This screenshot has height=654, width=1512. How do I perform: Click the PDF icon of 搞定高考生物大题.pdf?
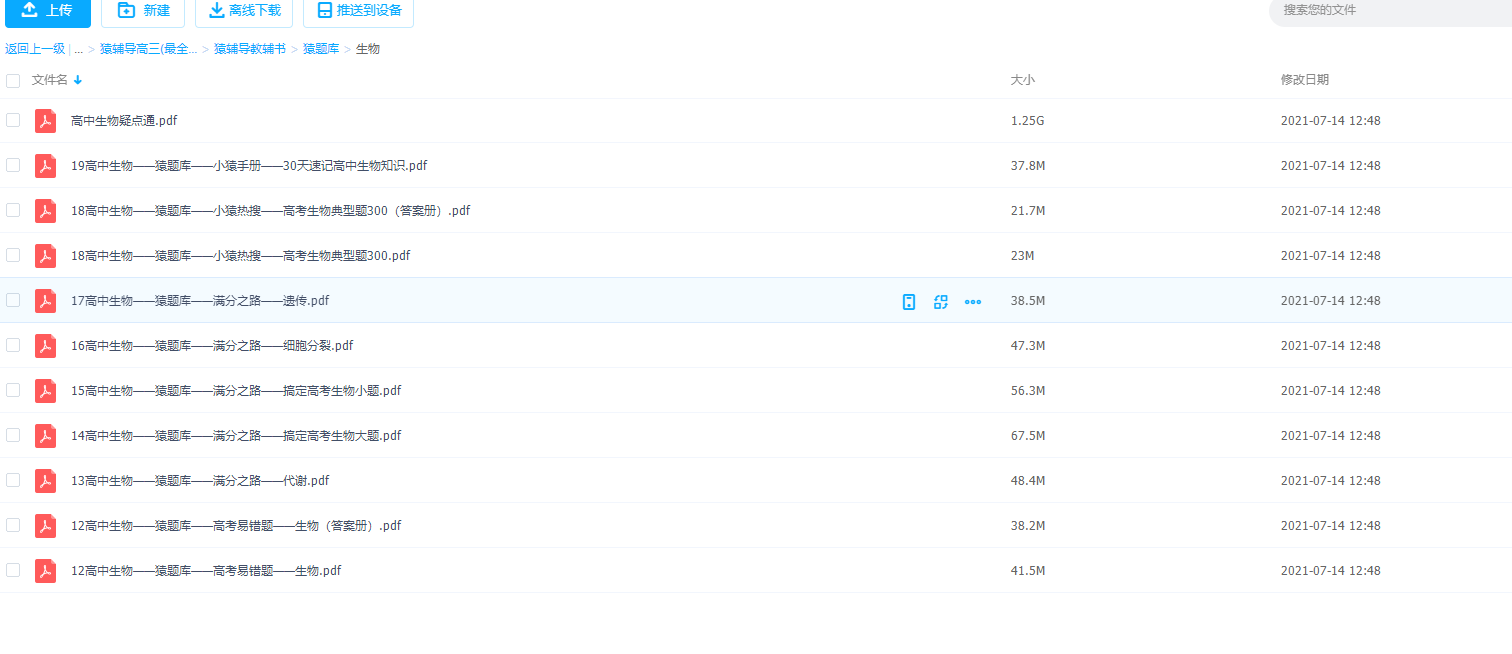tap(45, 436)
